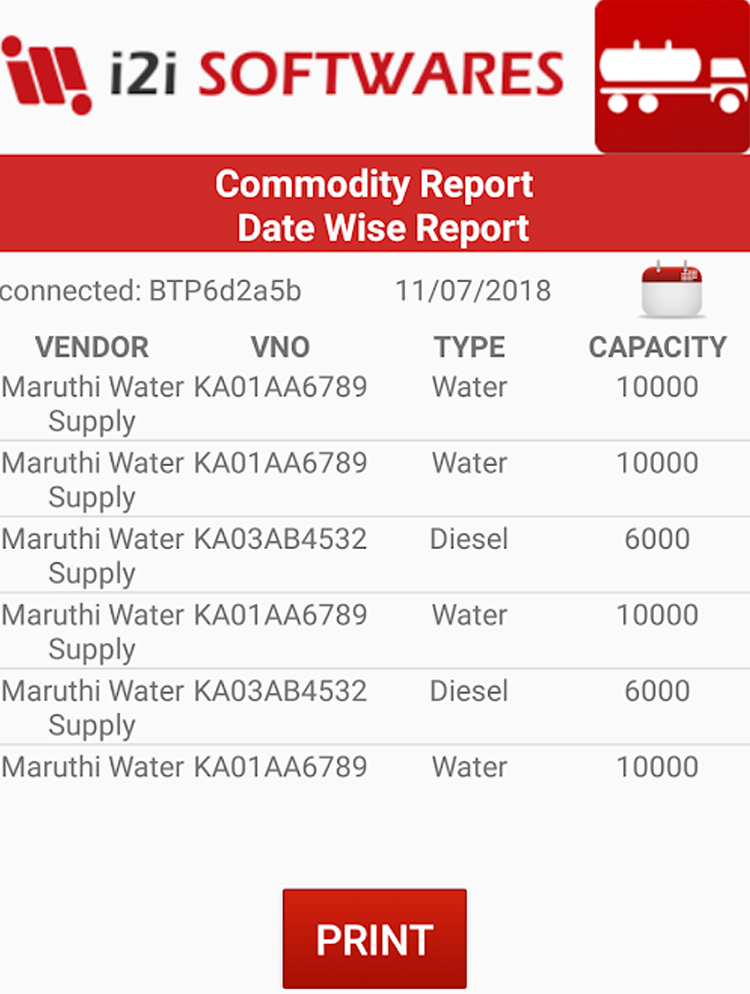This screenshot has width=750, height=994.
Task: Select the first Diesel row KA03AB4532
Action: pos(375,555)
